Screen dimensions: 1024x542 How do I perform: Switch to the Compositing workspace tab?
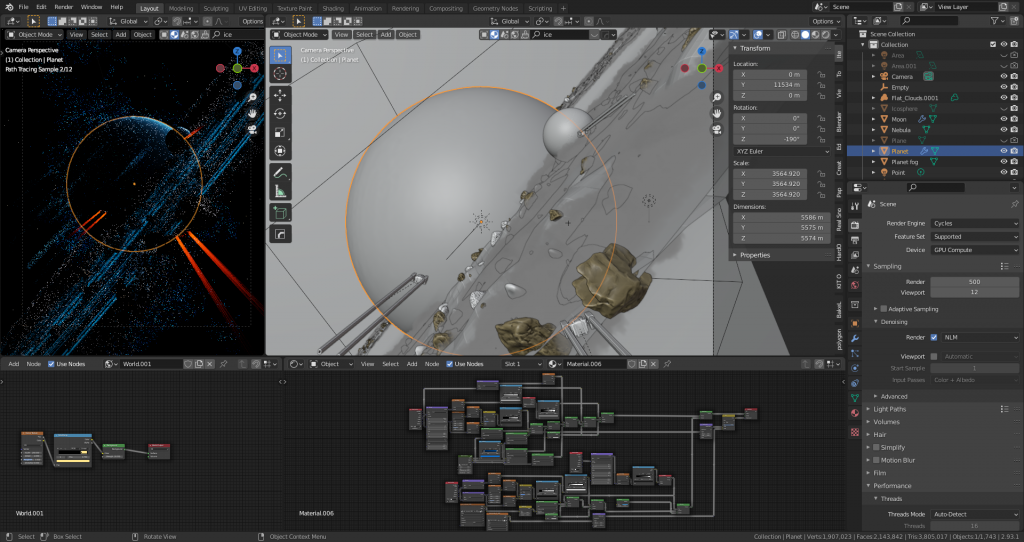click(446, 8)
